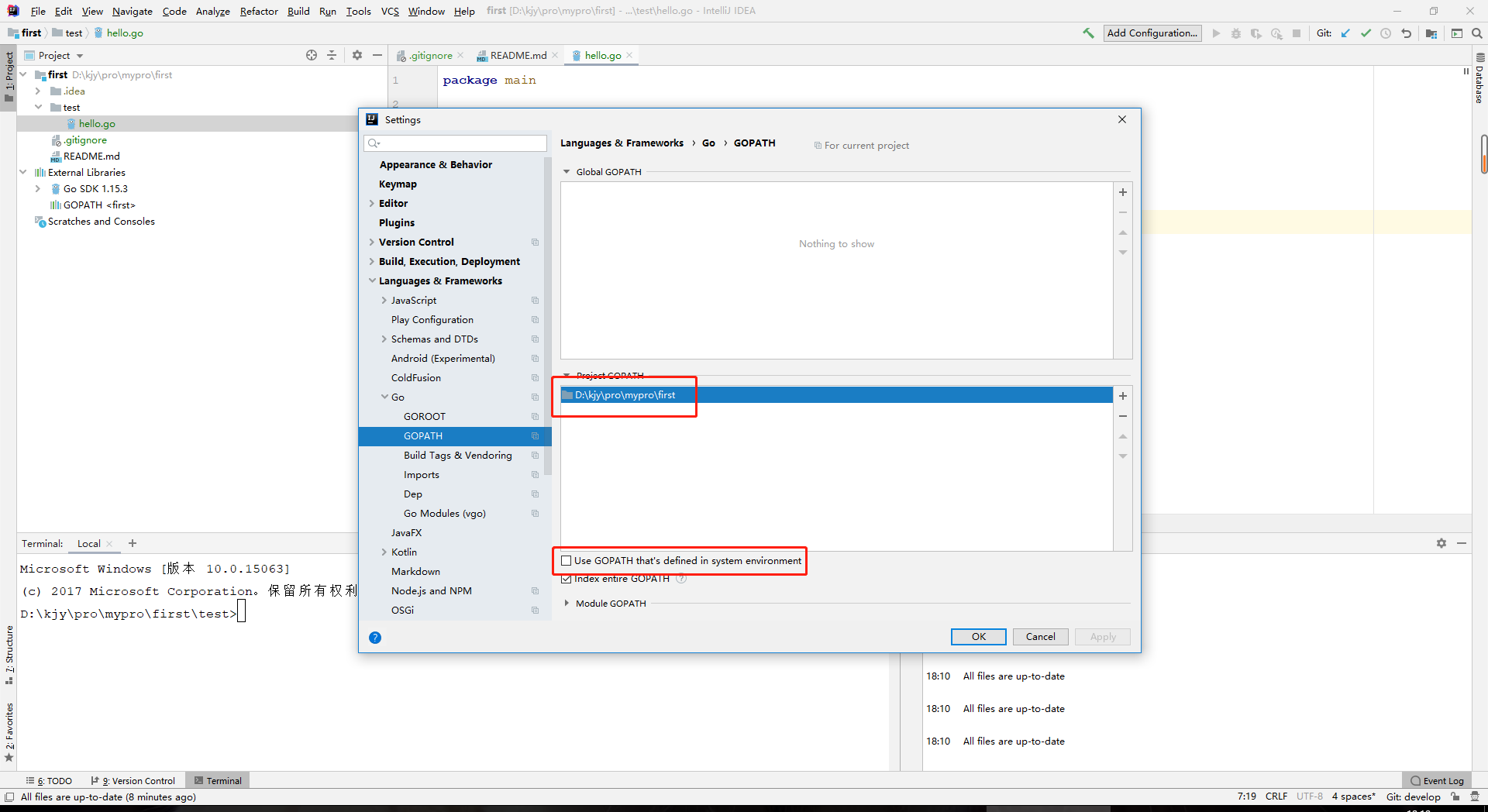This screenshot has height=812, width=1488.
Task: Collapse the Go settings node
Action: click(x=384, y=397)
